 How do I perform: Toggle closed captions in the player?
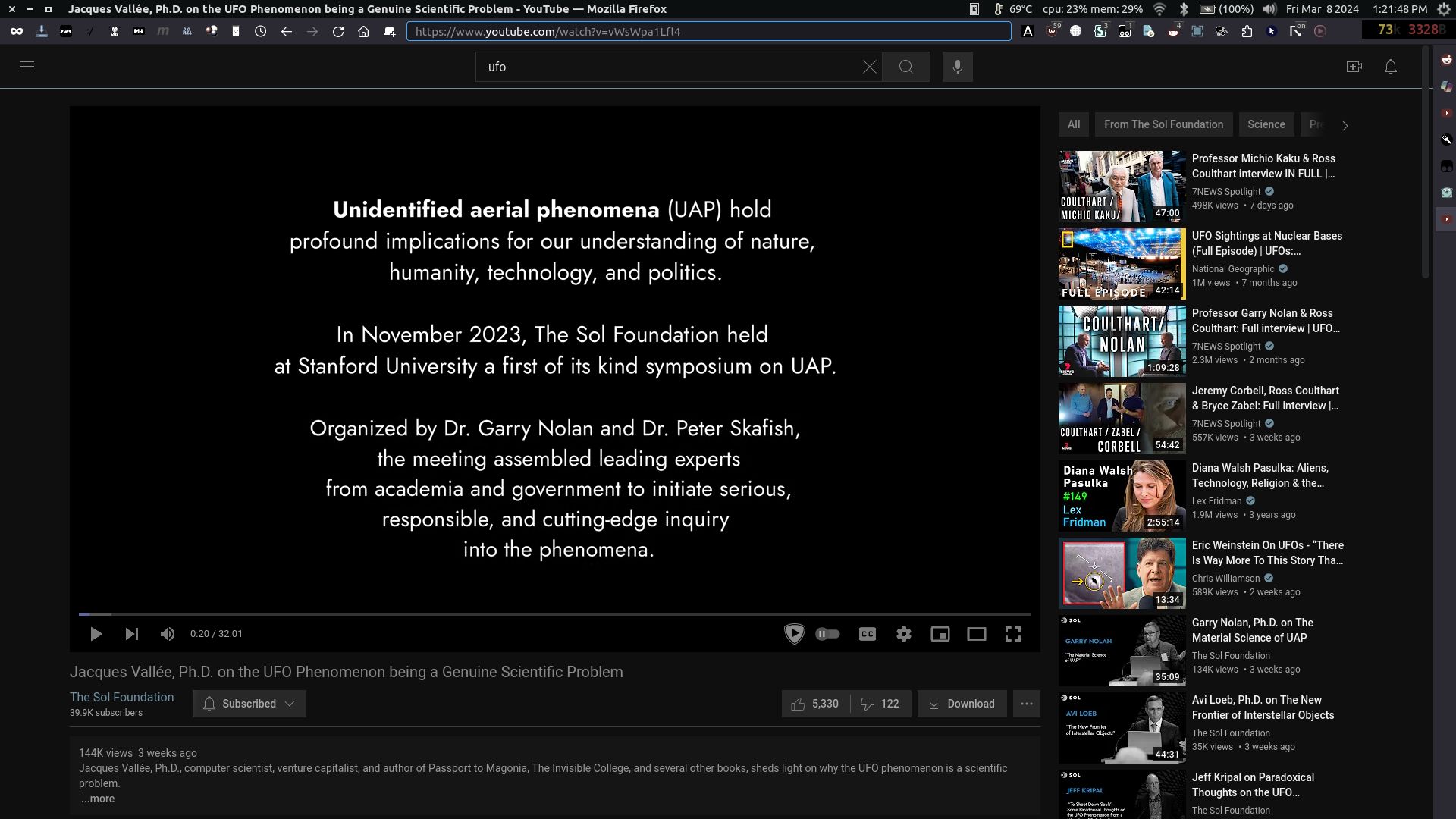click(868, 634)
